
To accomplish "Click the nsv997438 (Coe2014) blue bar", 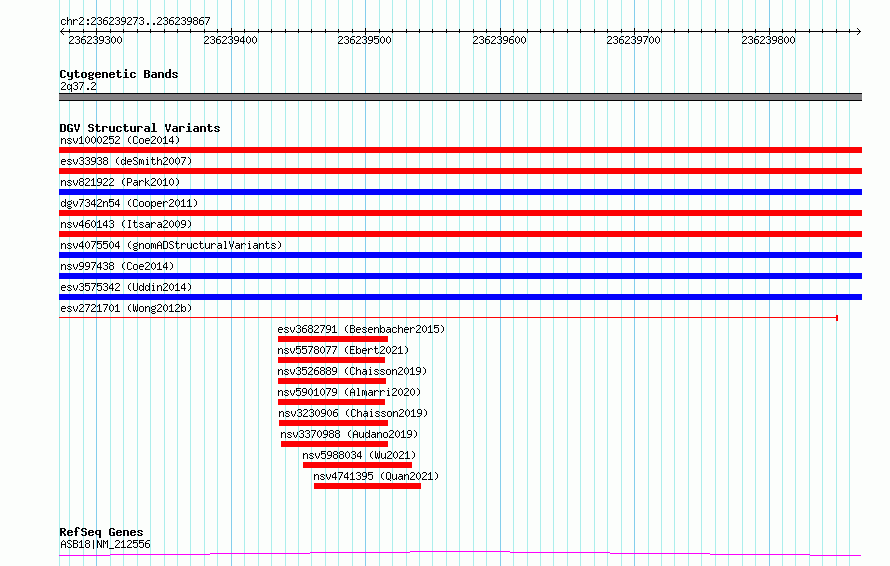I will click(460, 276).
